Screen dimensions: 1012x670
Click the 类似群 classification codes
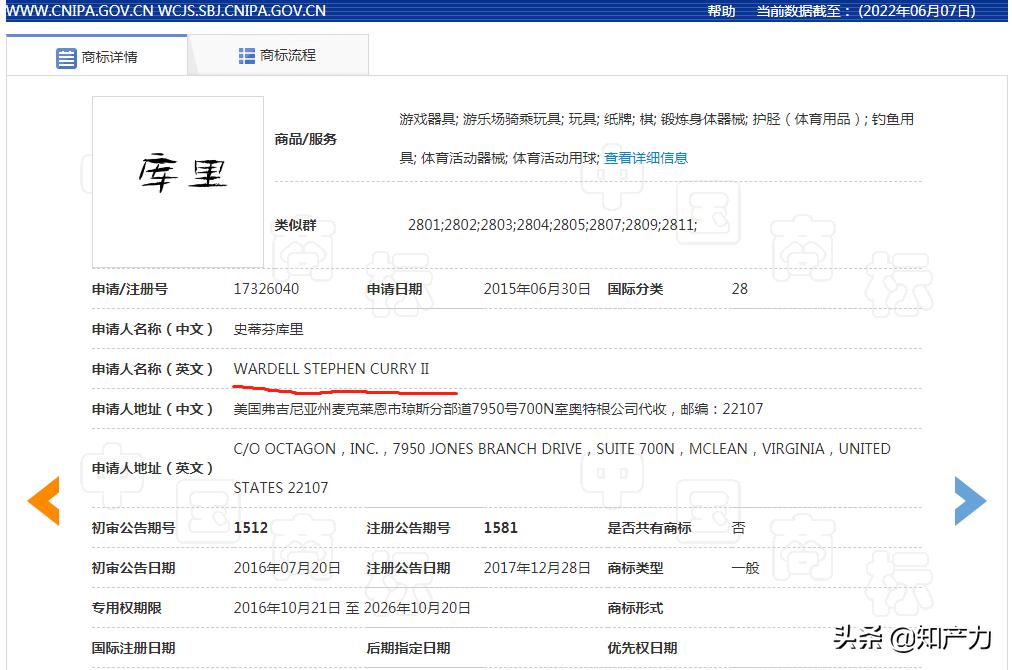click(x=553, y=226)
